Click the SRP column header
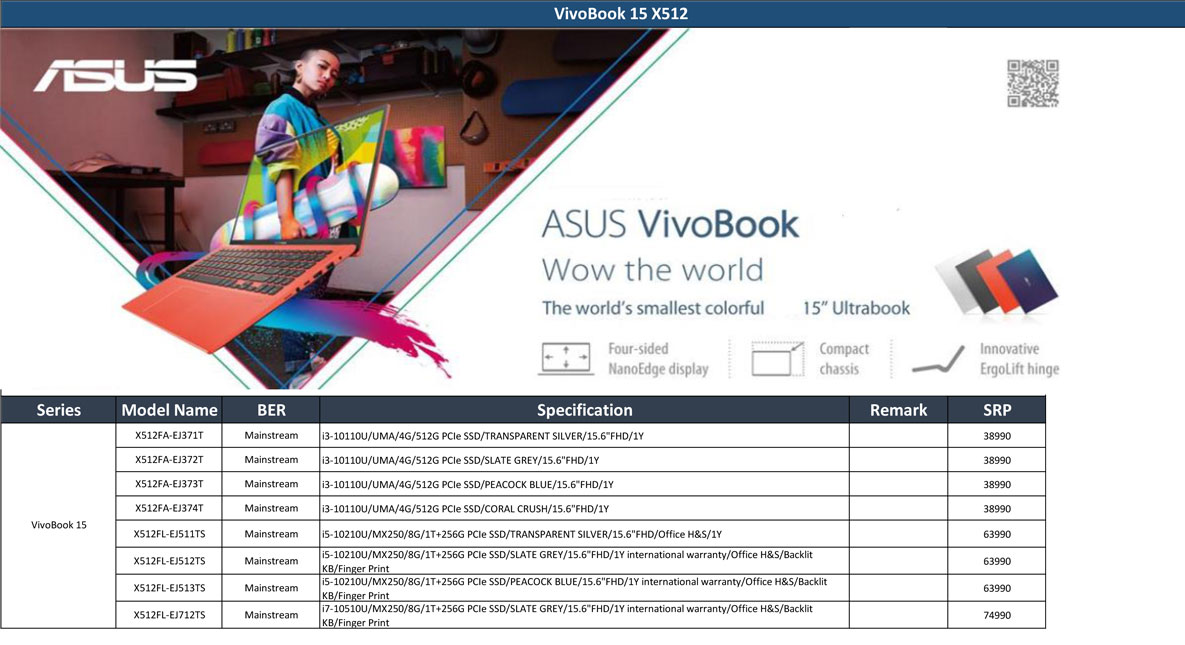The width and height of the screenshot is (1185, 645). tap(997, 410)
